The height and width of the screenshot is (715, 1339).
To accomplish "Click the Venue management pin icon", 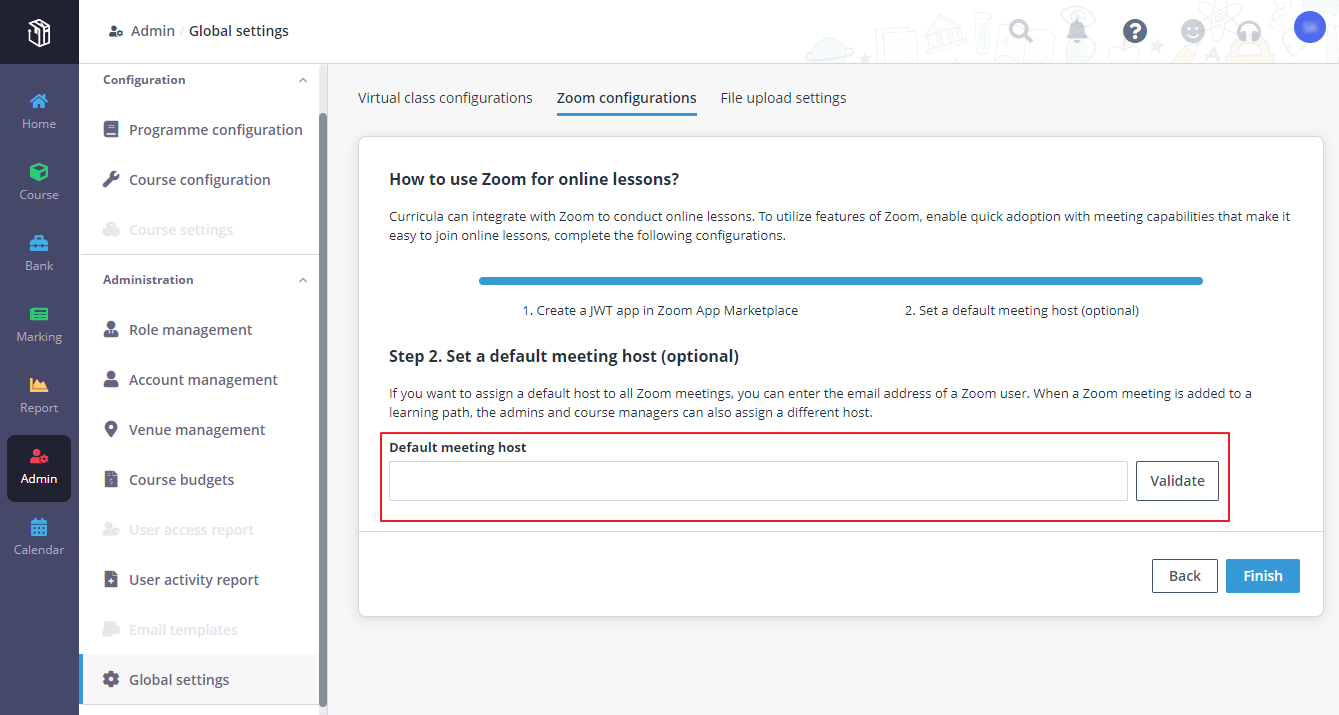I will pos(111,429).
